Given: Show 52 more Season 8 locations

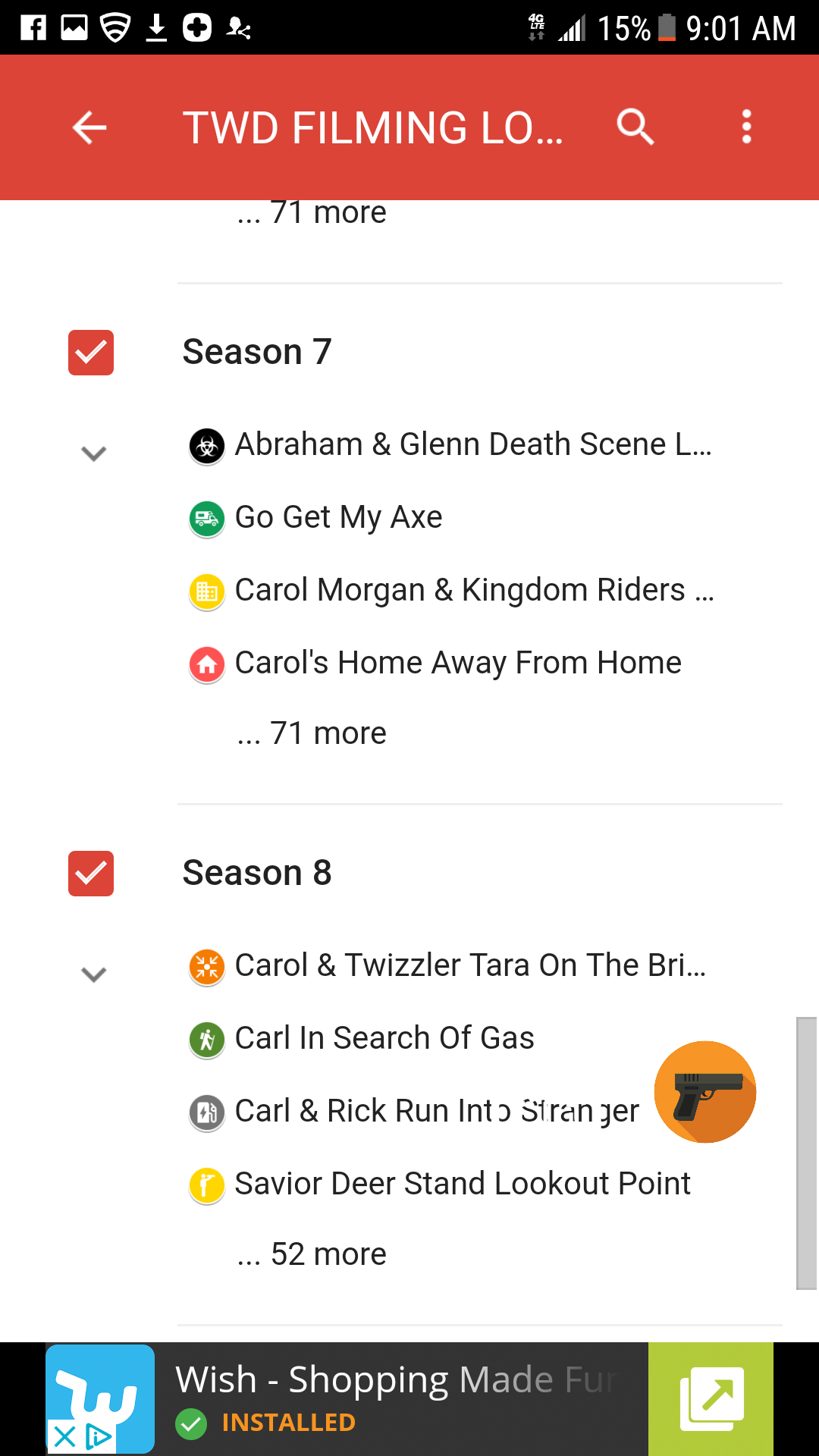Looking at the screenshot, I should [x=312, y=1255].
